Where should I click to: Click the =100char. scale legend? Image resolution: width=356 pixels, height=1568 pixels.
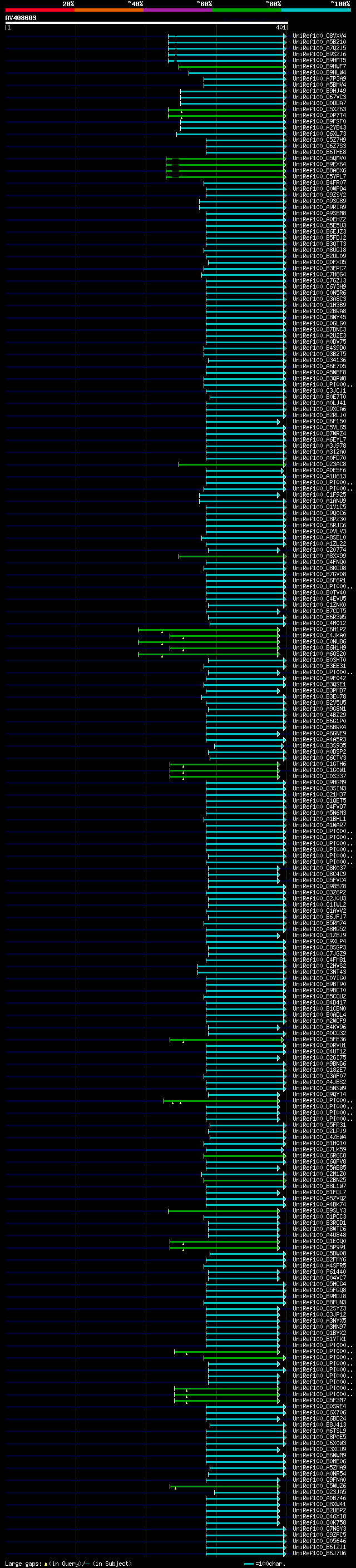pyautogui.click(x=264, y=1563)
